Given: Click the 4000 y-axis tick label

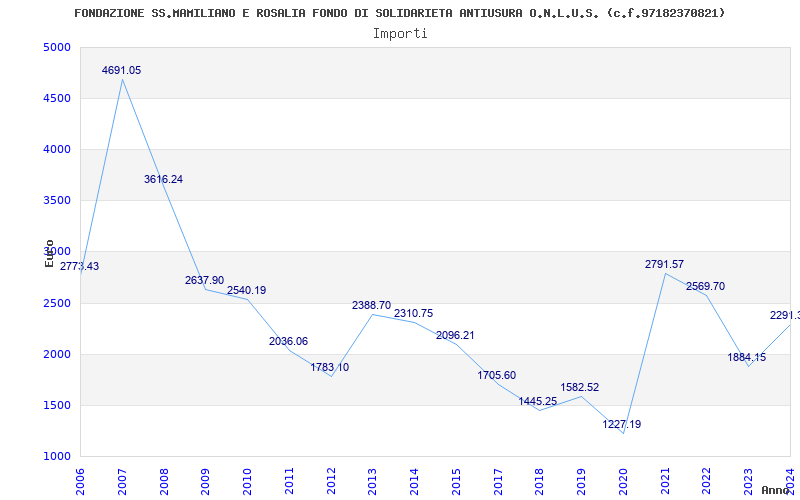Looking at the screenshot, I should pyautogui.click(x=57, y=149).
